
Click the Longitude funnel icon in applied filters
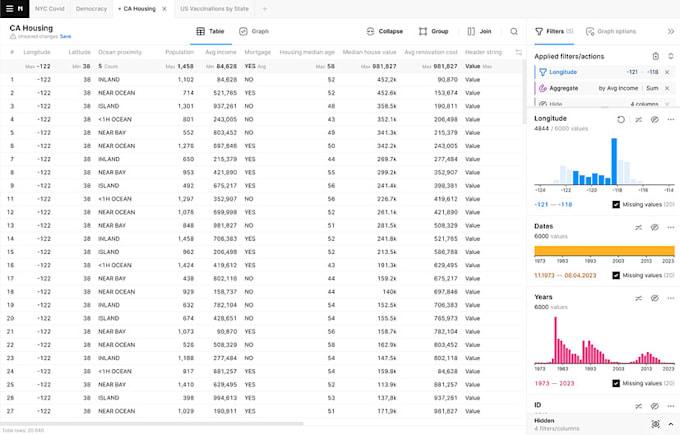click(543, 72)
